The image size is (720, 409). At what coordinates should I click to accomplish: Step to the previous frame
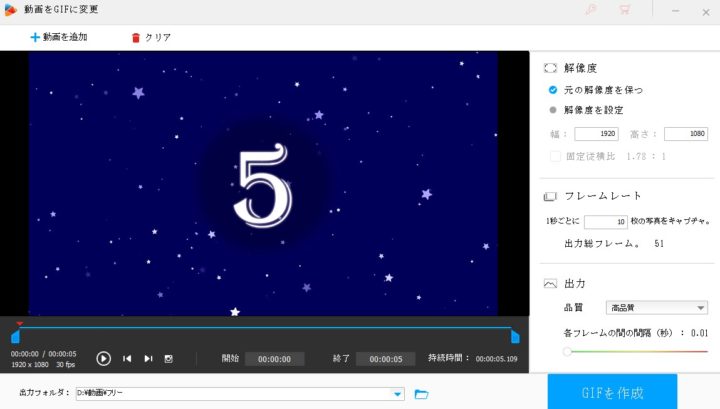(x=127, y=358)
